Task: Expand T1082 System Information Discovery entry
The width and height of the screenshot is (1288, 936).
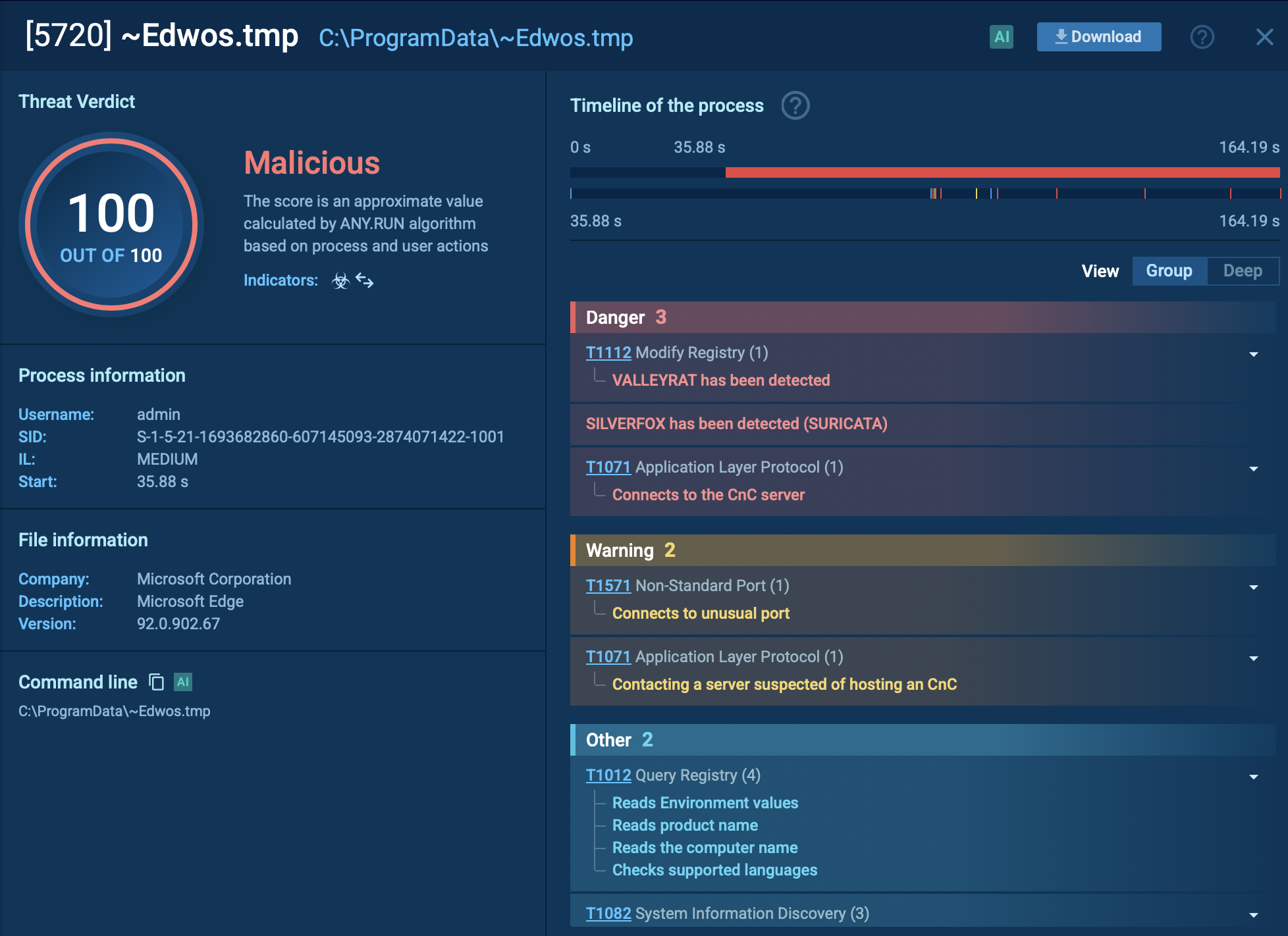Action: coord(1253,915)
